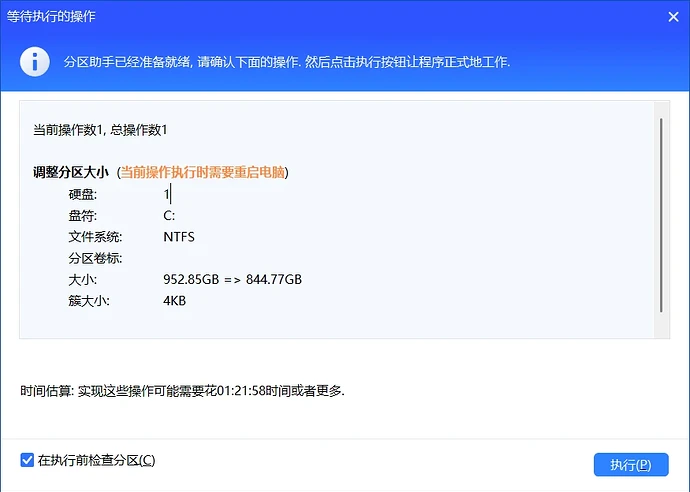Select the drive letter C: value
Viewport: 690px width, 492px height.
(169, 215)
